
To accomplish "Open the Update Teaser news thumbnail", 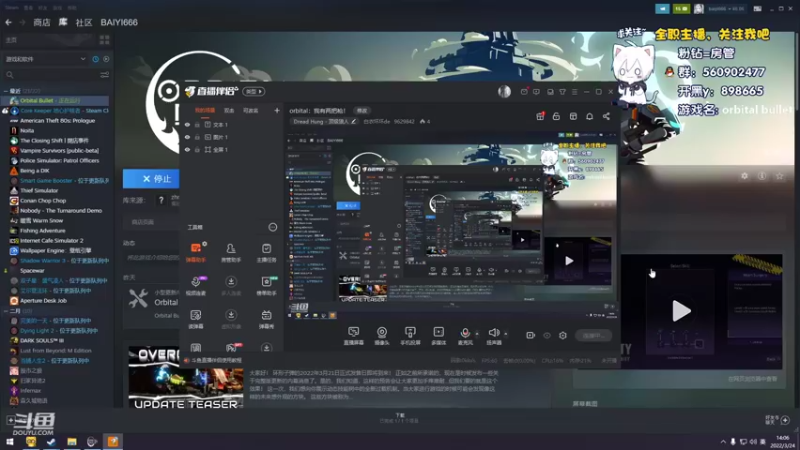I will click(186, 377).
